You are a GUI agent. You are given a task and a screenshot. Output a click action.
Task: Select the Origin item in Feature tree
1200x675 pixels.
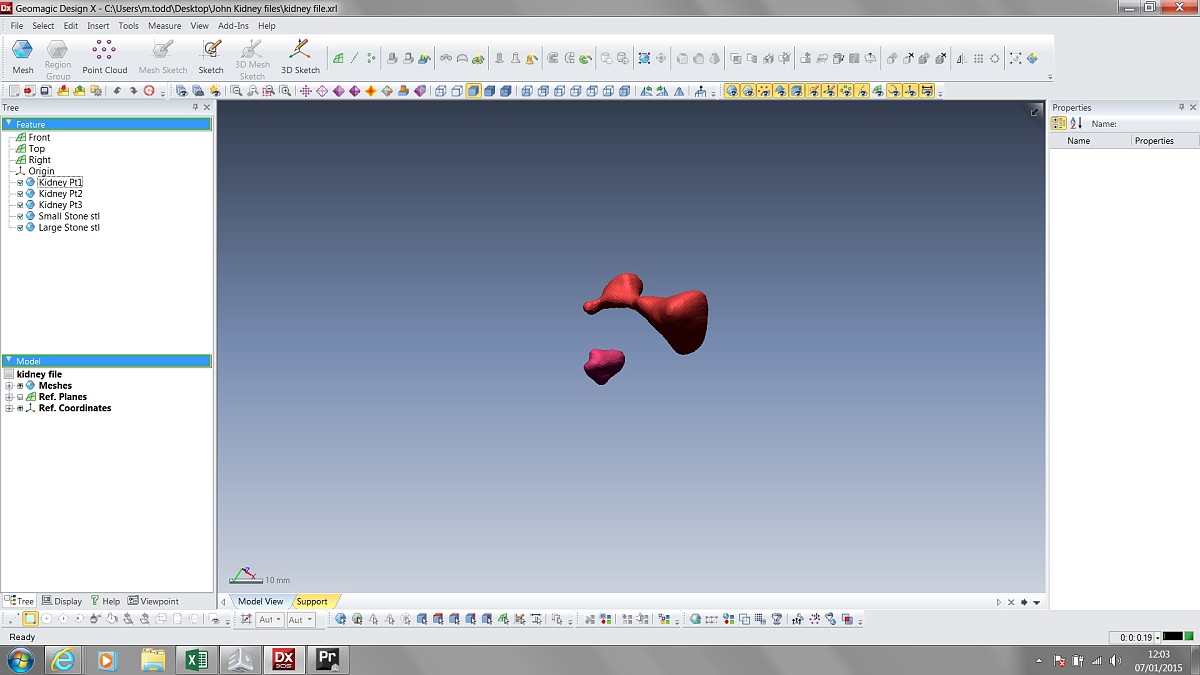41,172
